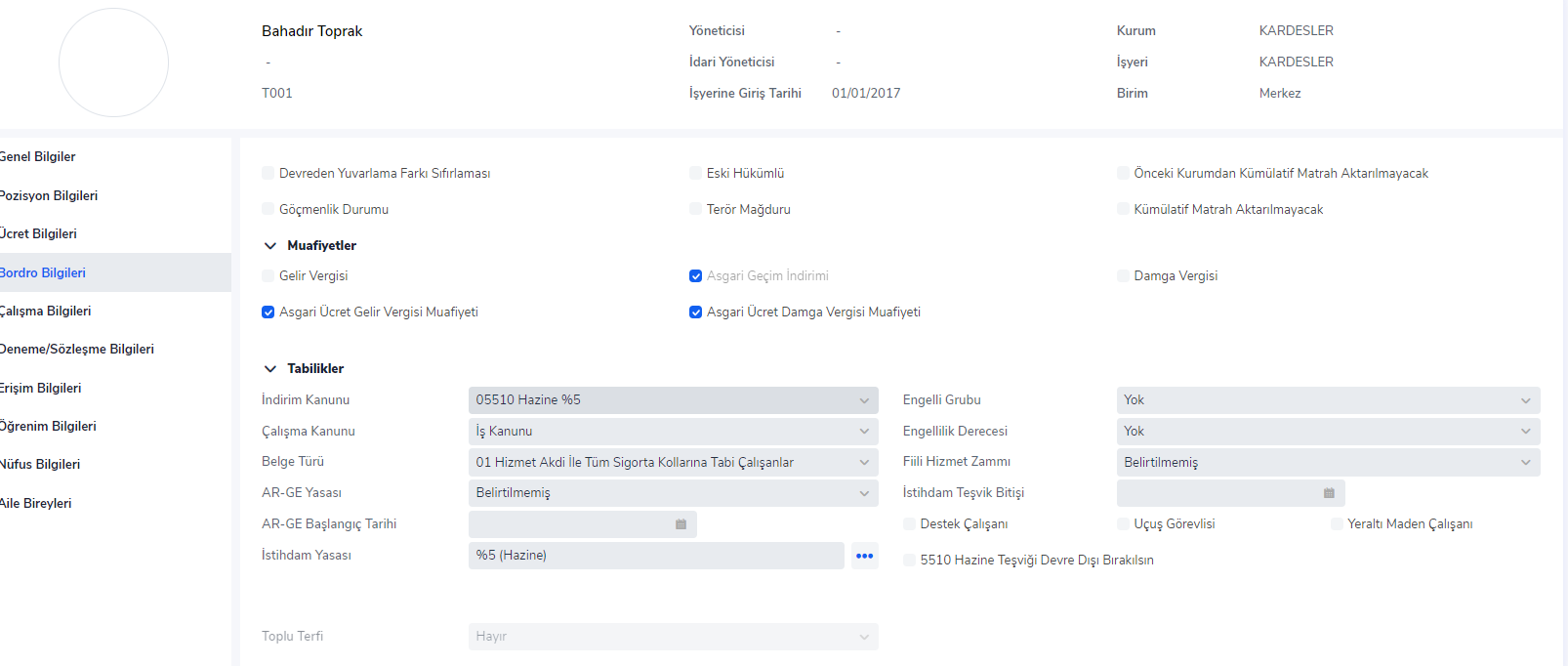
Task: Open the Engelli Grubu dropdown
Action: click(x=1328, y=400)
